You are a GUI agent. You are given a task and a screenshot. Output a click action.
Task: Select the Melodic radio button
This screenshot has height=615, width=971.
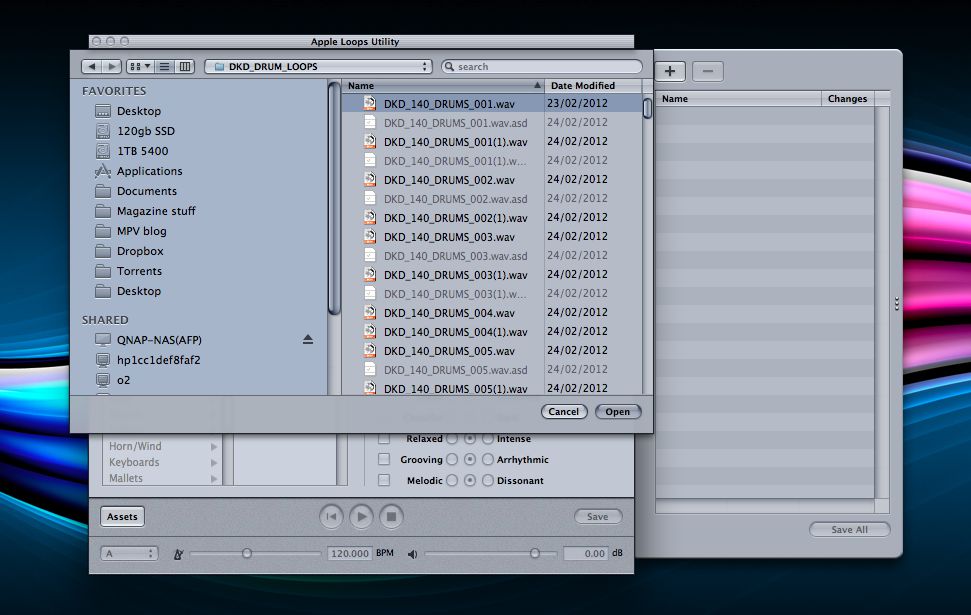452,480
